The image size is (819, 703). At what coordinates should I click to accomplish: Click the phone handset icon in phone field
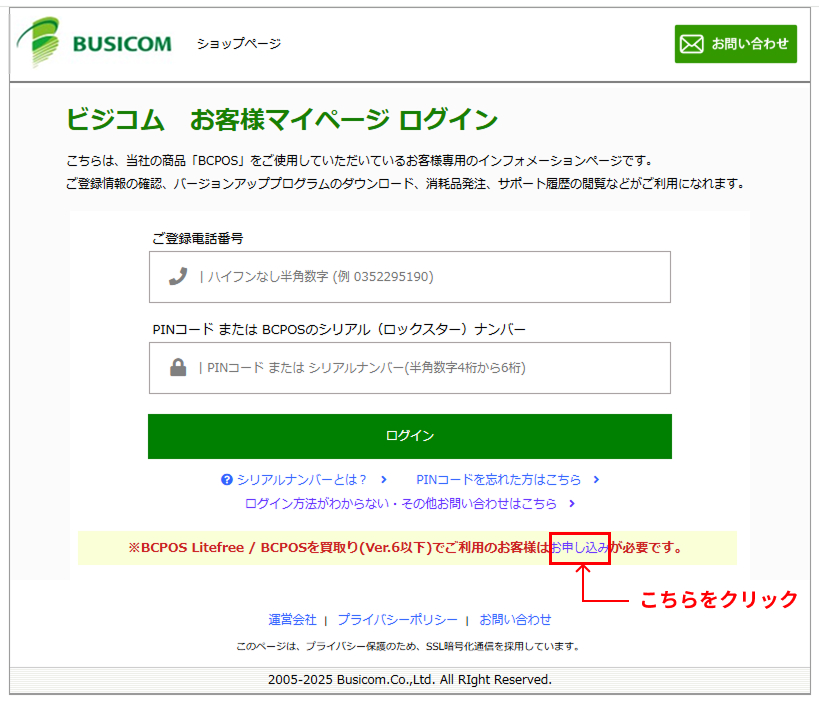(178, 277)
